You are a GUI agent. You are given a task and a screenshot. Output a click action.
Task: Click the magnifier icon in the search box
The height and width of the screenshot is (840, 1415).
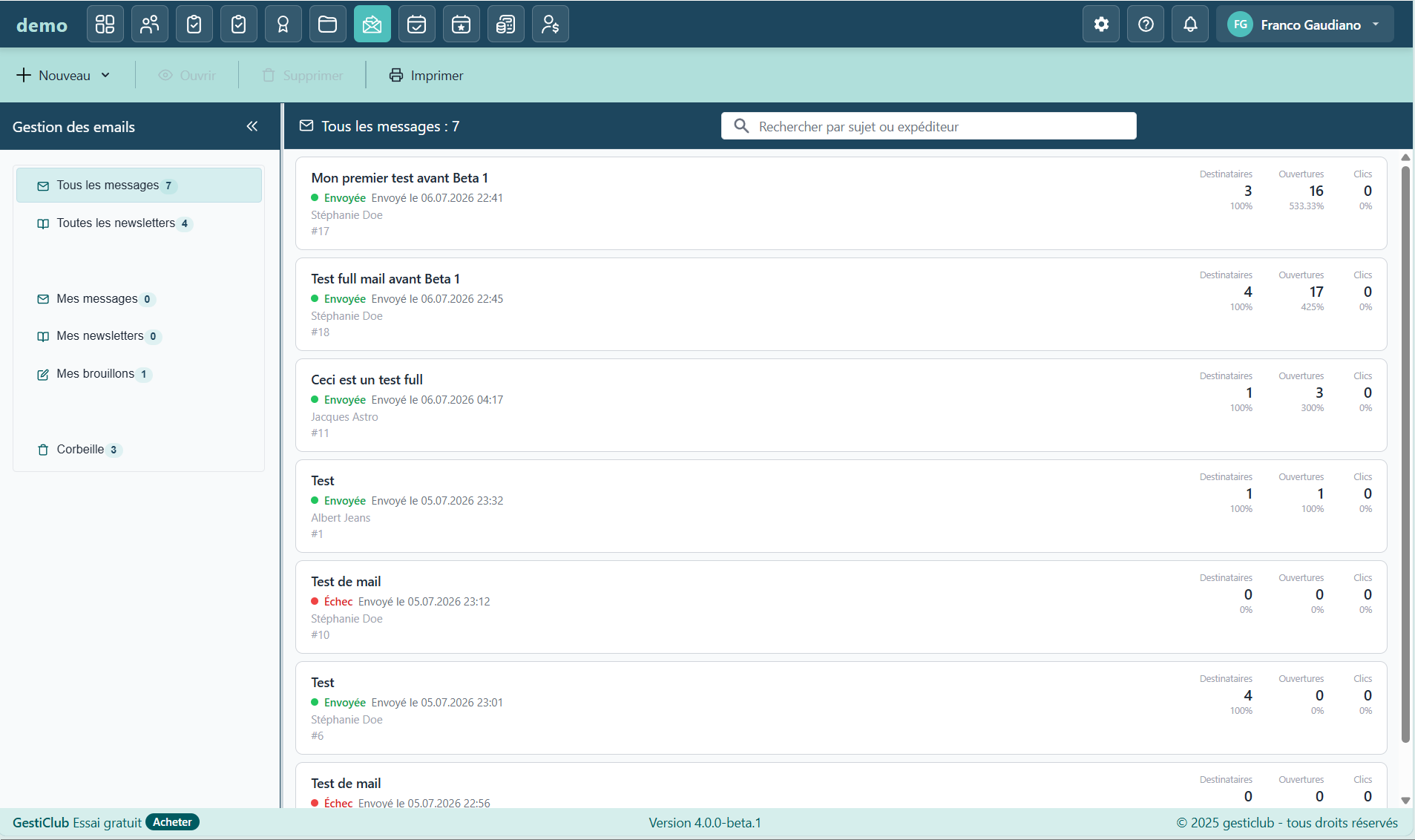tap(741, 126)
